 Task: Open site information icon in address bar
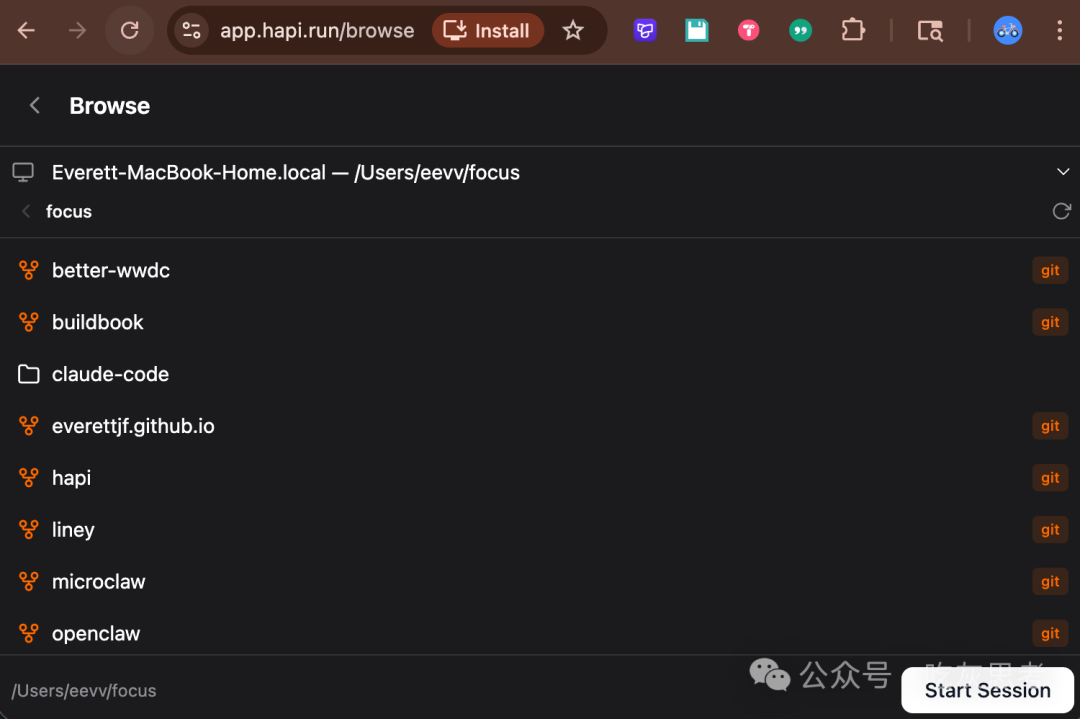pos(191,30)
